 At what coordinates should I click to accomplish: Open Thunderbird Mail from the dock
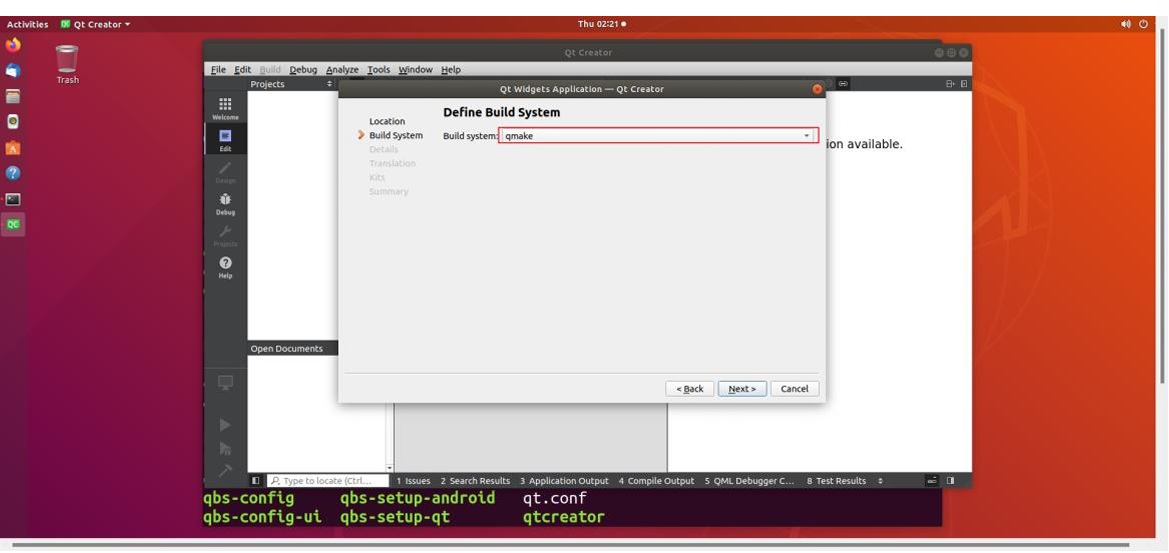(x=13, y=70)
